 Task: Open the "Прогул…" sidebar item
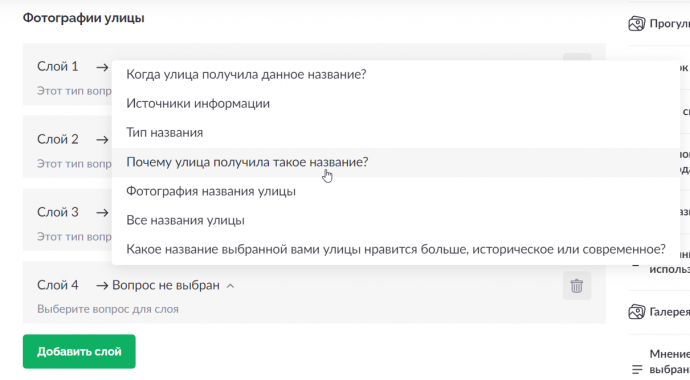[659, 23]
